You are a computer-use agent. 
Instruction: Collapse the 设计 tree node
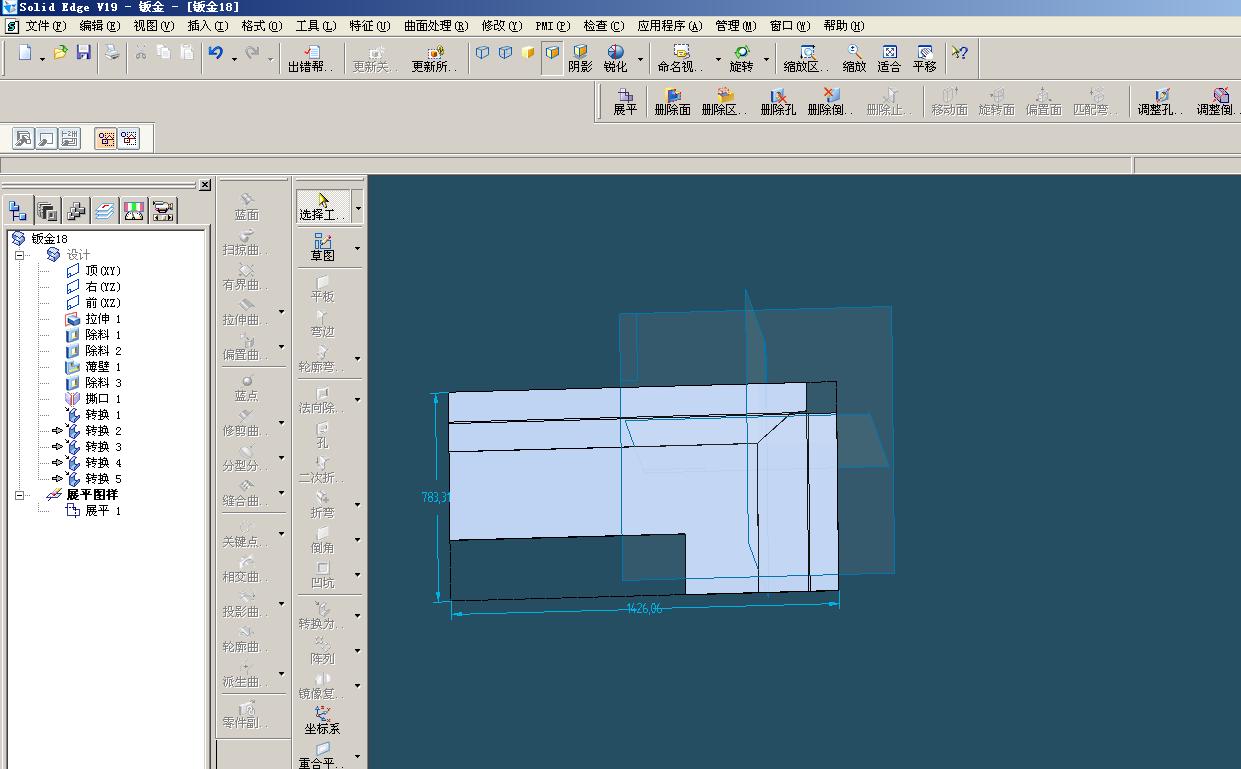point(19,255)
